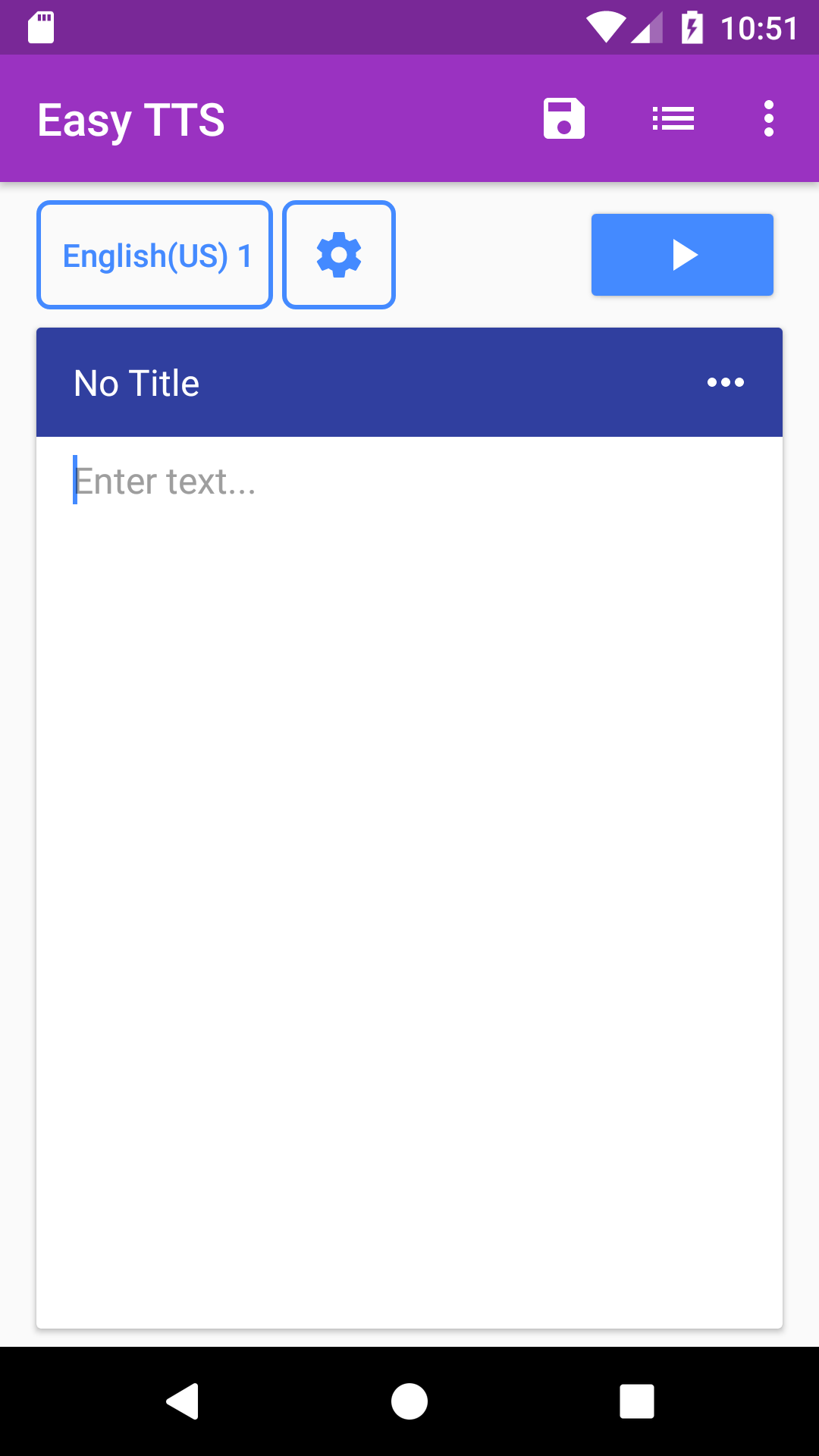Open the voice settings gear
This screenshot has width=819, height=1456.
338,254
